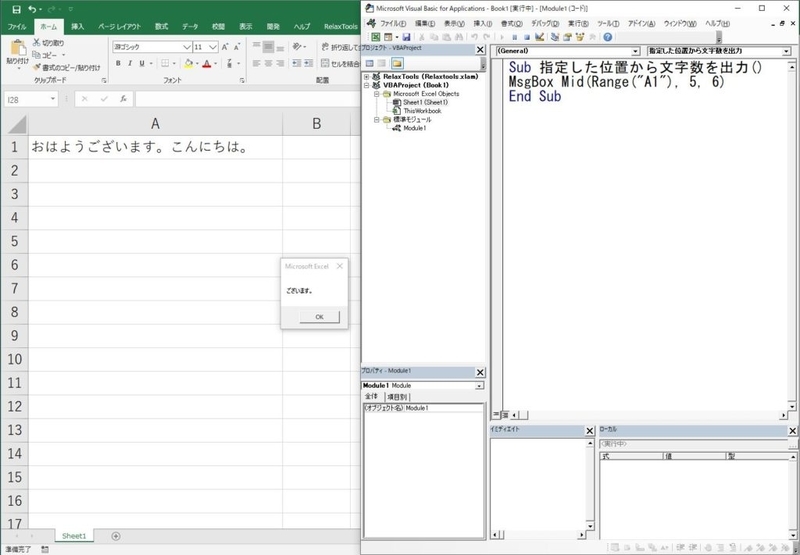Save the workbook via Excel quick access icon

[x=16, y=9]
